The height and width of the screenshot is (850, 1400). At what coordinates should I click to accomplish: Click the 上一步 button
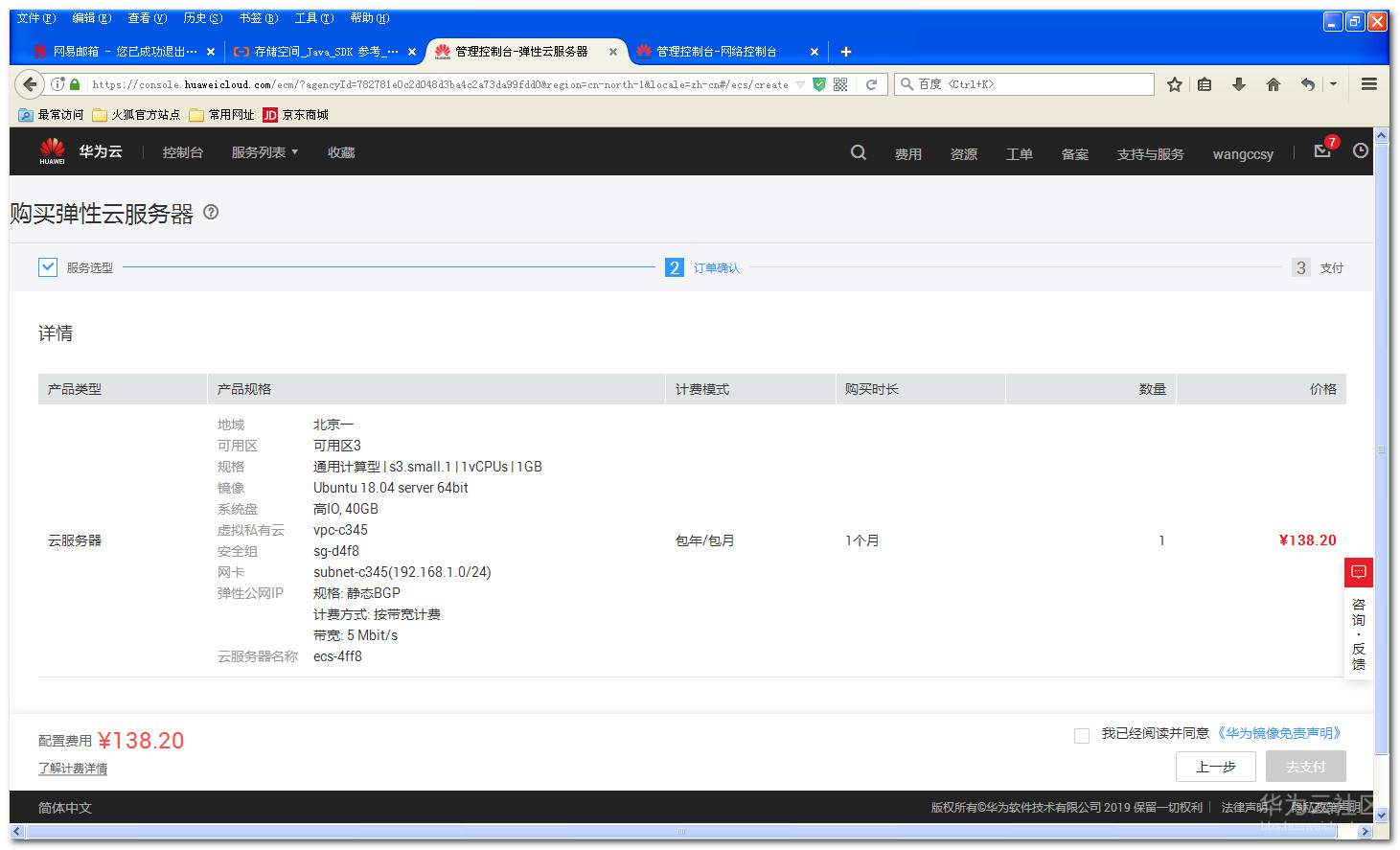click(x=1216, y=767)
